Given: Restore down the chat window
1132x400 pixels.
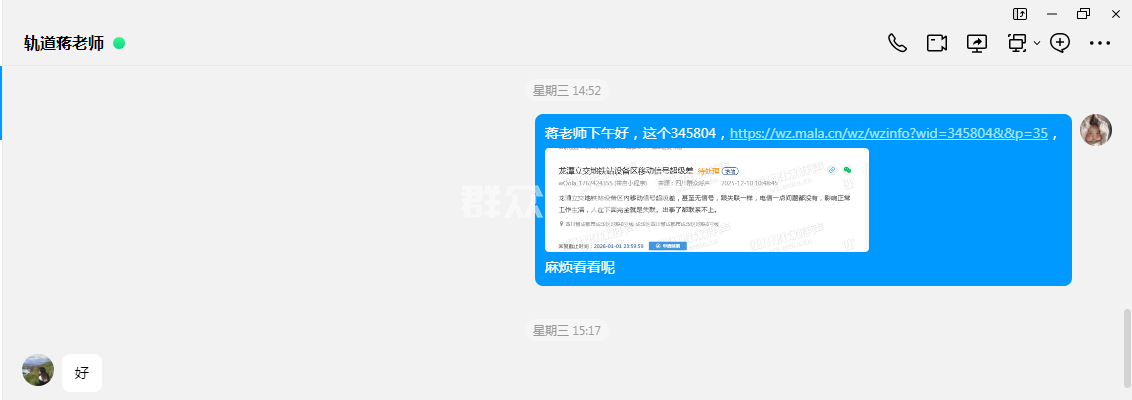Looking at the screenshot, I should pos(1083,13).
